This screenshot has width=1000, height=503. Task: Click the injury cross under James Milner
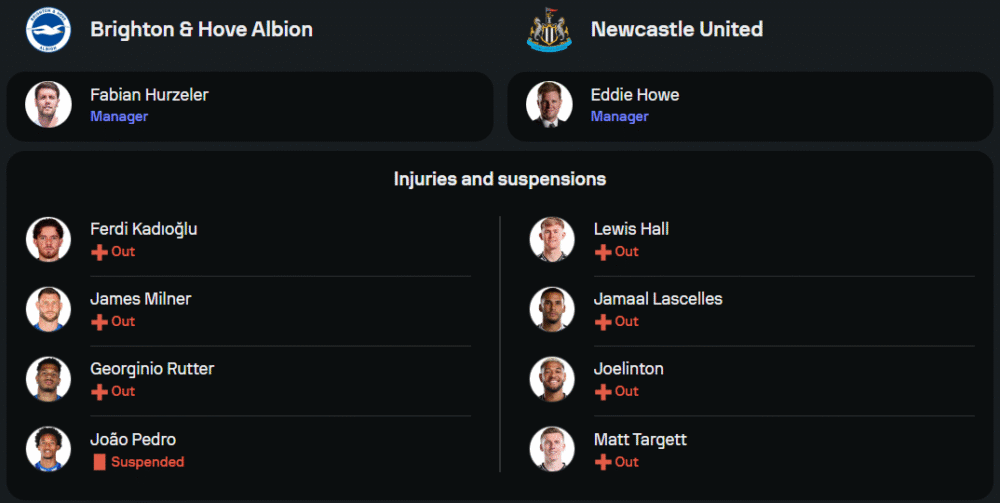(99, 322)
